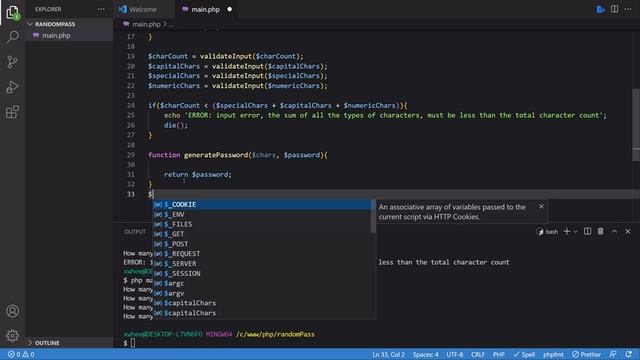Create a new terminal with plus icon
The height and width of the screenshot is (360, 640).
point(567,231)
